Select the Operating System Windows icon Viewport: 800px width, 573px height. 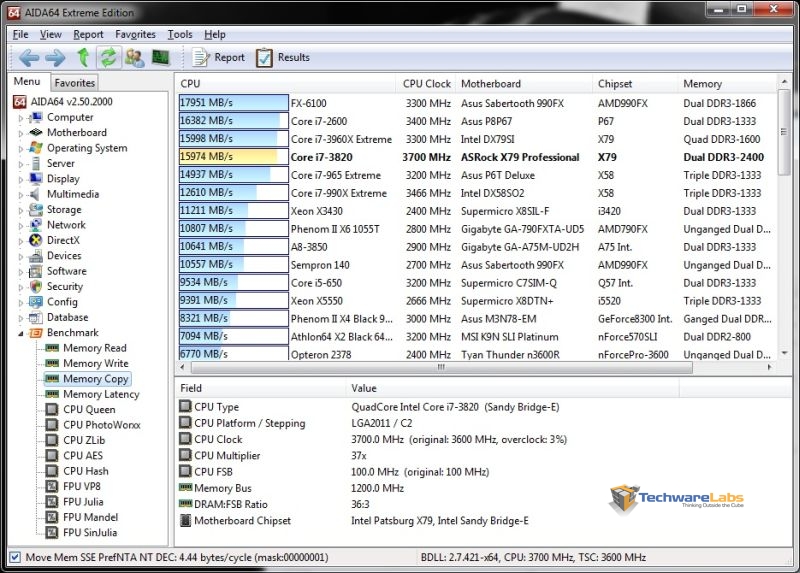tap(36, 148)
